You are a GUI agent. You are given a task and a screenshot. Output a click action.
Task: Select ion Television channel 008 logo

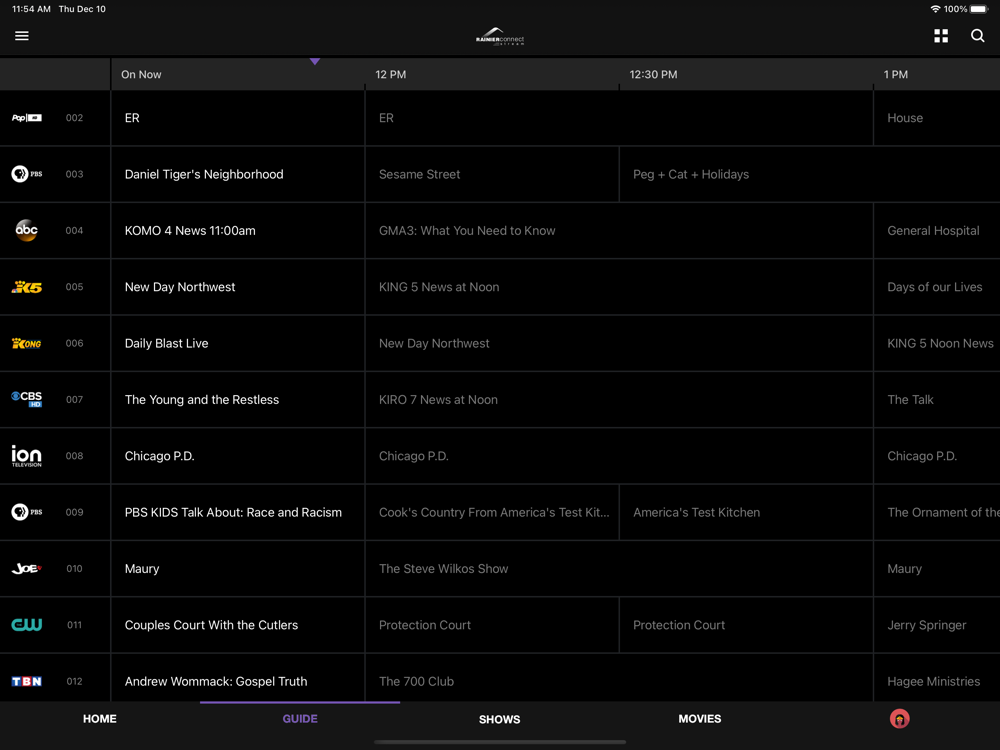click(27, 456)
